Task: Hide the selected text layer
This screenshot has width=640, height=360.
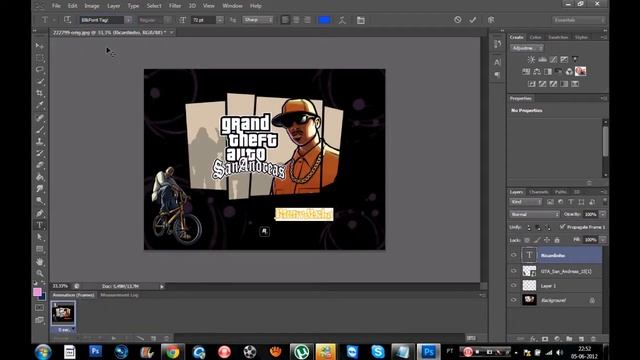Action: tap(513, 255)
